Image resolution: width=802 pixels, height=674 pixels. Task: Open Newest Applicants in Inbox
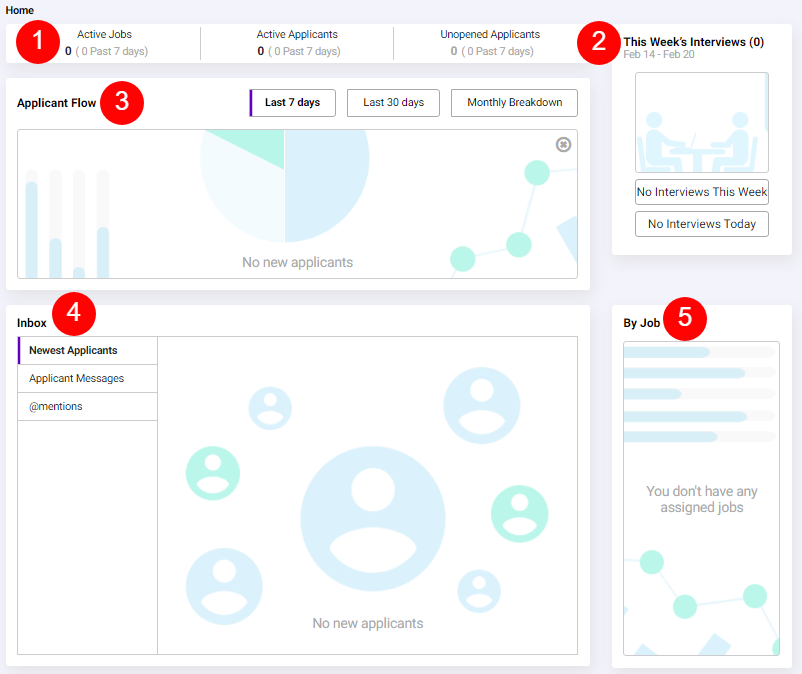coord(87,350)
